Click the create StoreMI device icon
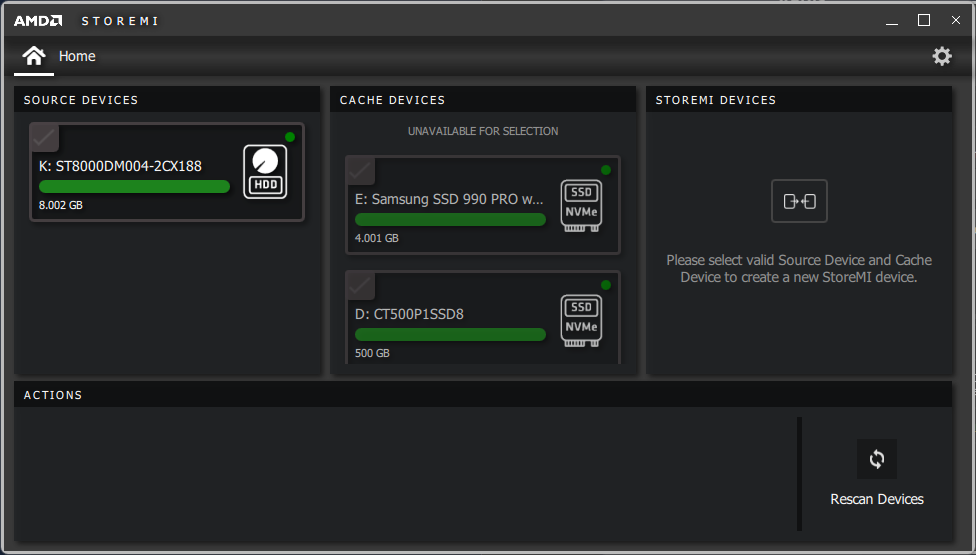The image size is (976, 555). [x=799, y=201]
